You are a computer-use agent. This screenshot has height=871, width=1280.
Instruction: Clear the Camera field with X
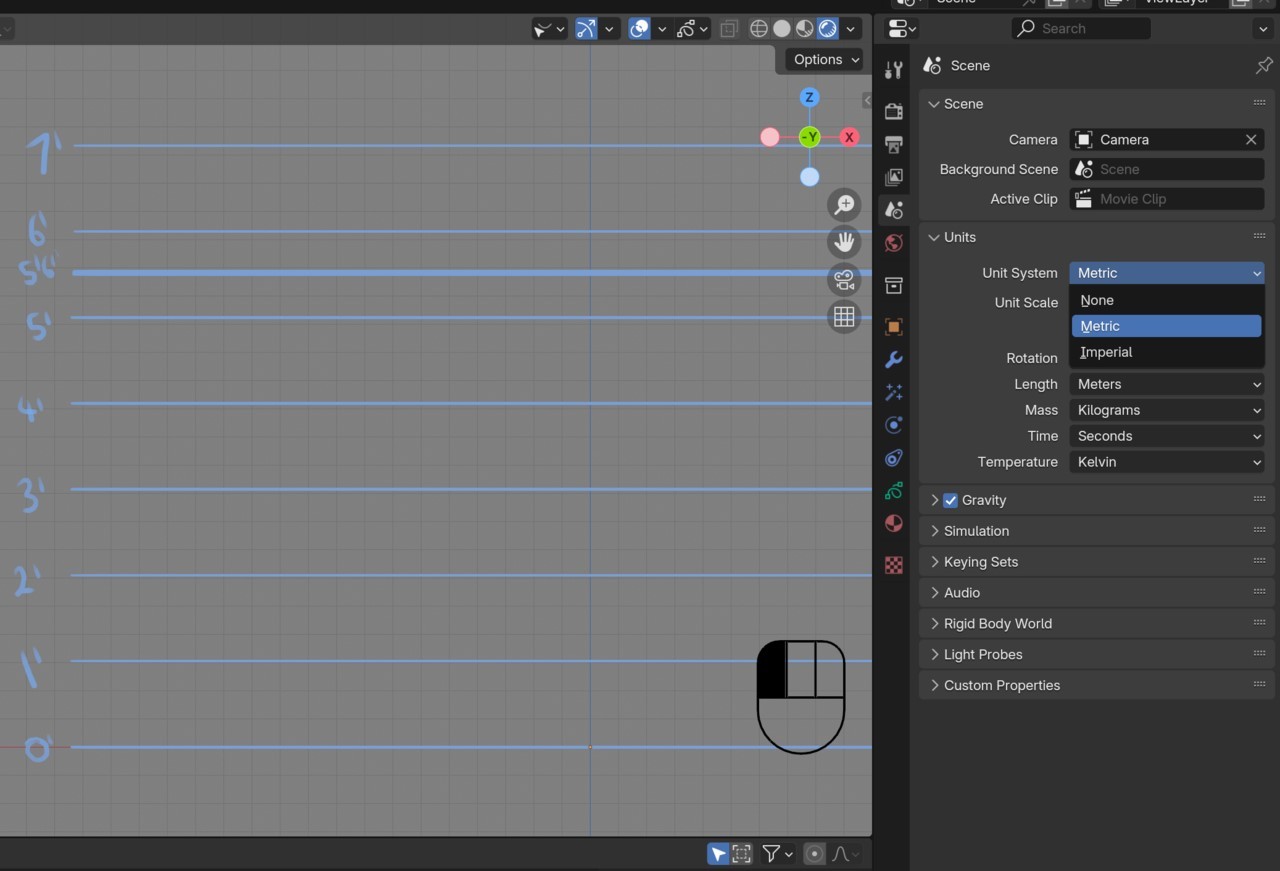[1251, 140]
